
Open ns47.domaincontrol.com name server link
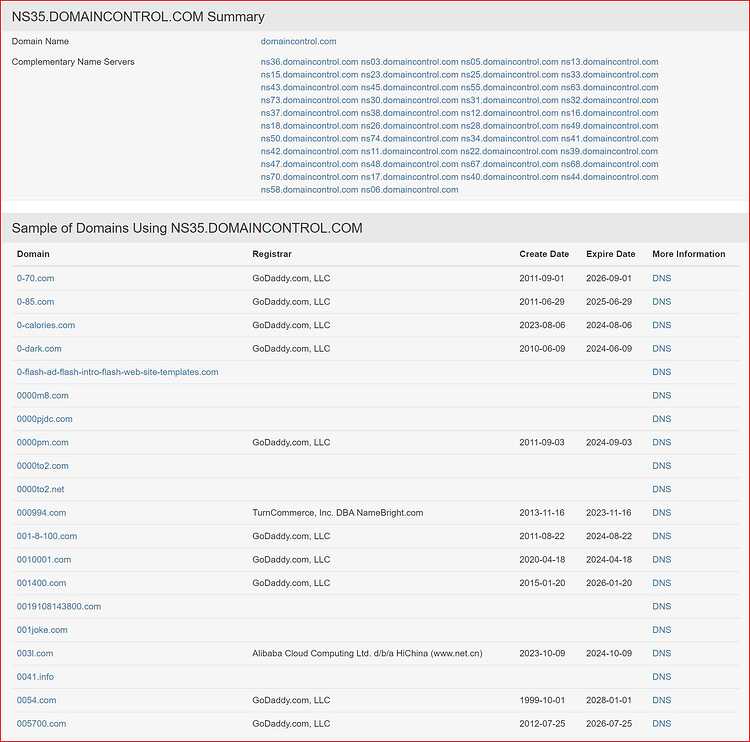pos(309,164)
